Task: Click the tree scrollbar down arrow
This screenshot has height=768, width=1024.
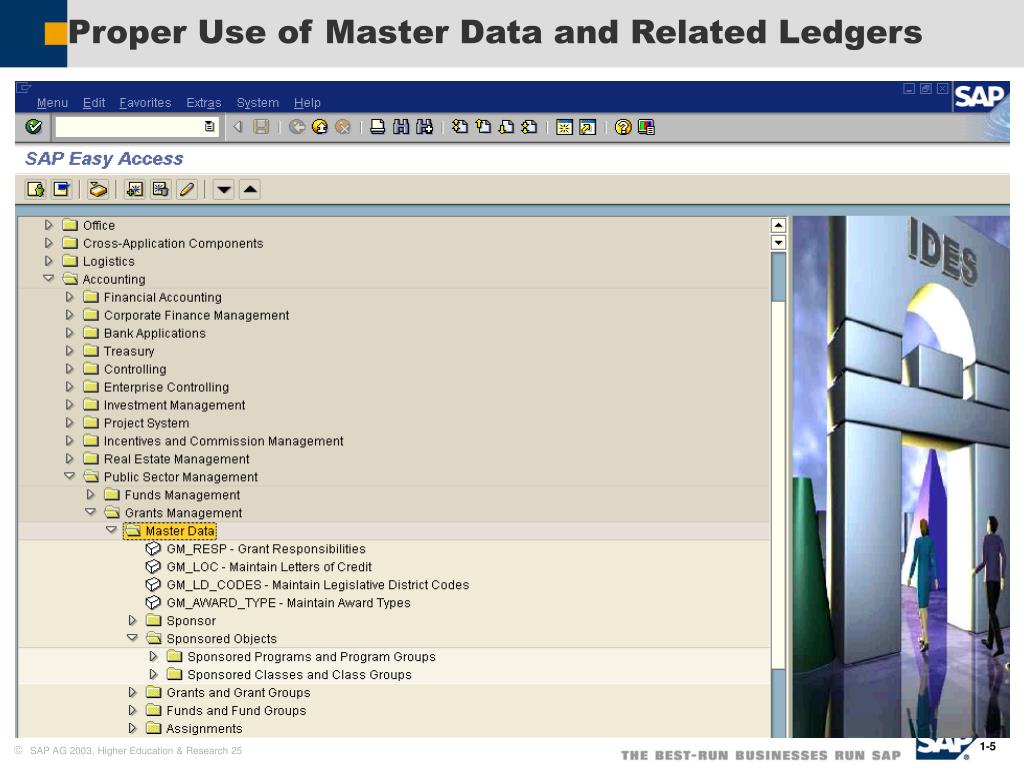Action: 778,242
